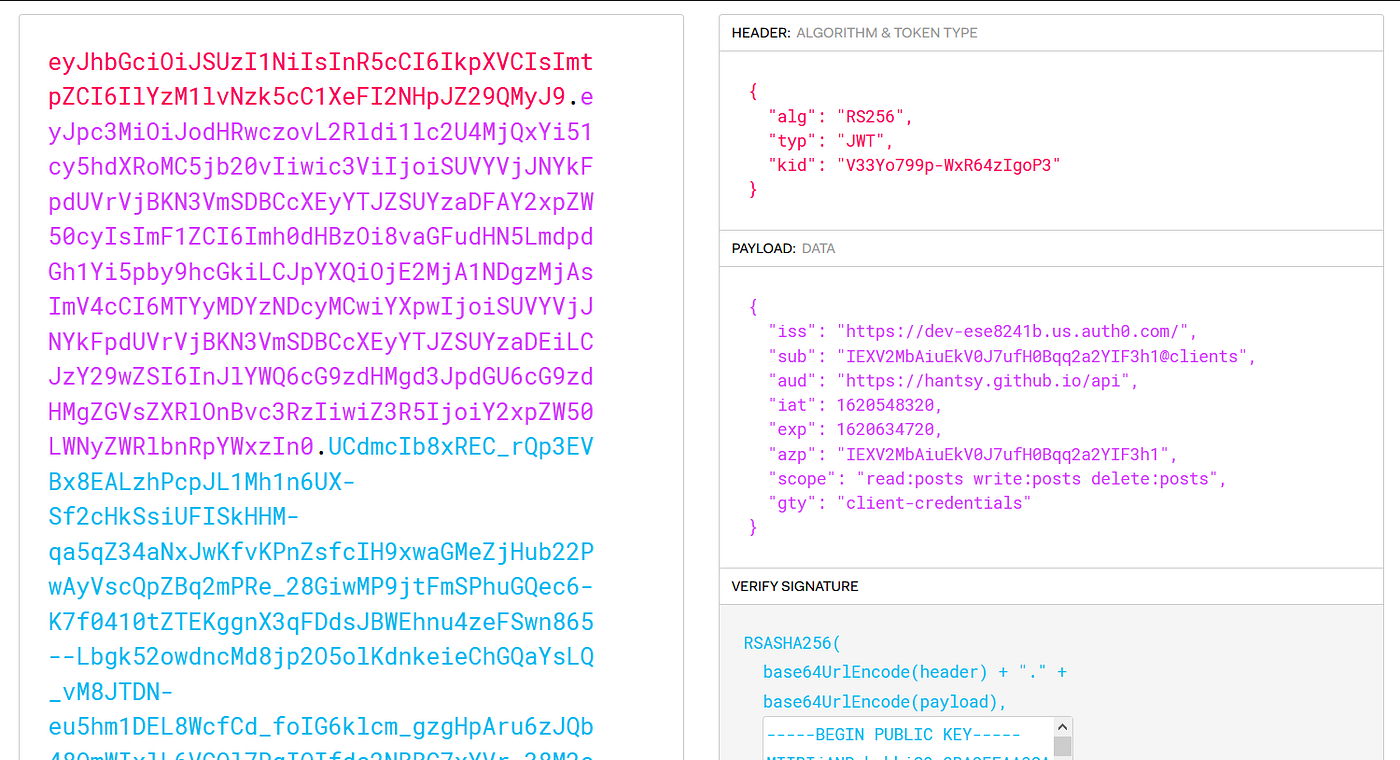Click signature line starting --Lbgk52owdncMd8

tap(321, 657)
